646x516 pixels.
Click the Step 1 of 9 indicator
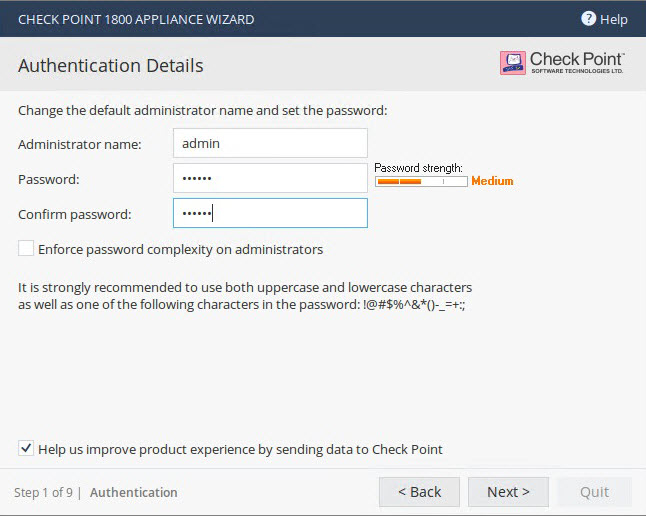[43, 492]
